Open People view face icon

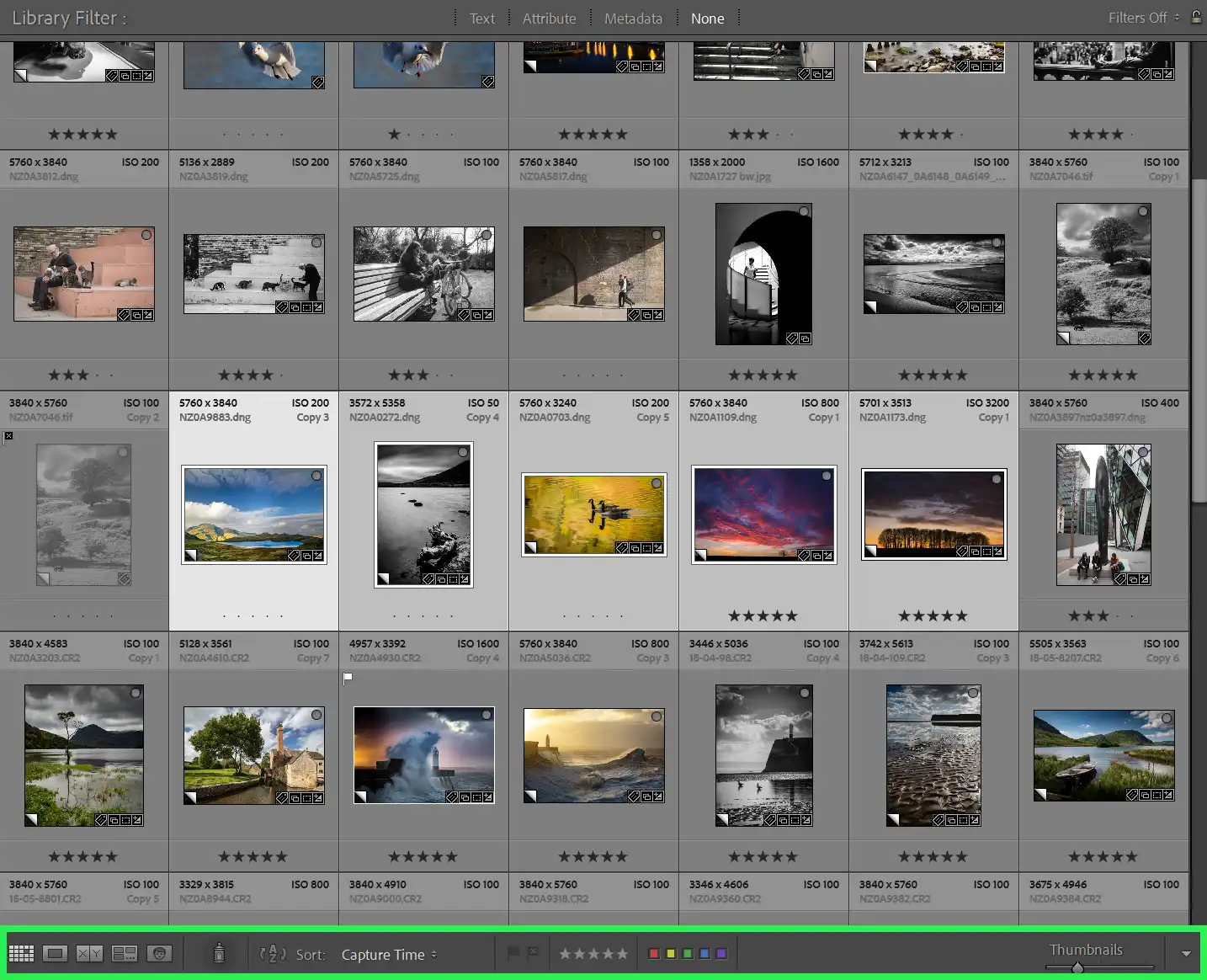[x=159, y=953]
